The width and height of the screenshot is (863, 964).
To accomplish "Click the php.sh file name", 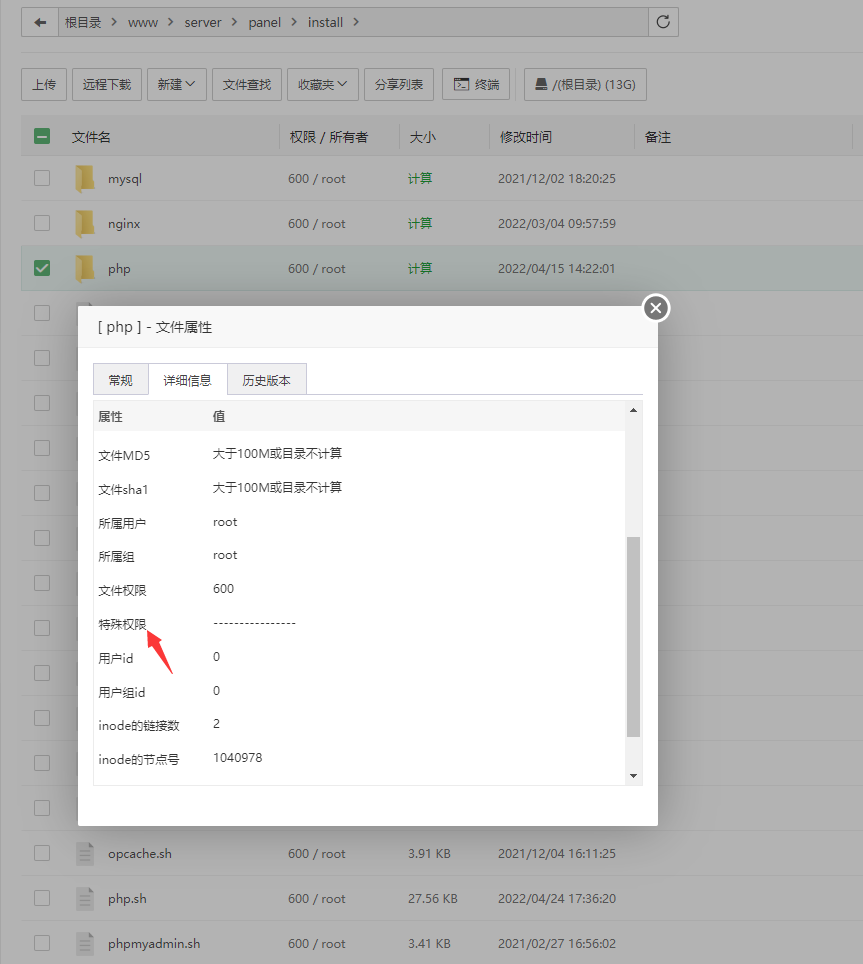I will pos(127,899).
